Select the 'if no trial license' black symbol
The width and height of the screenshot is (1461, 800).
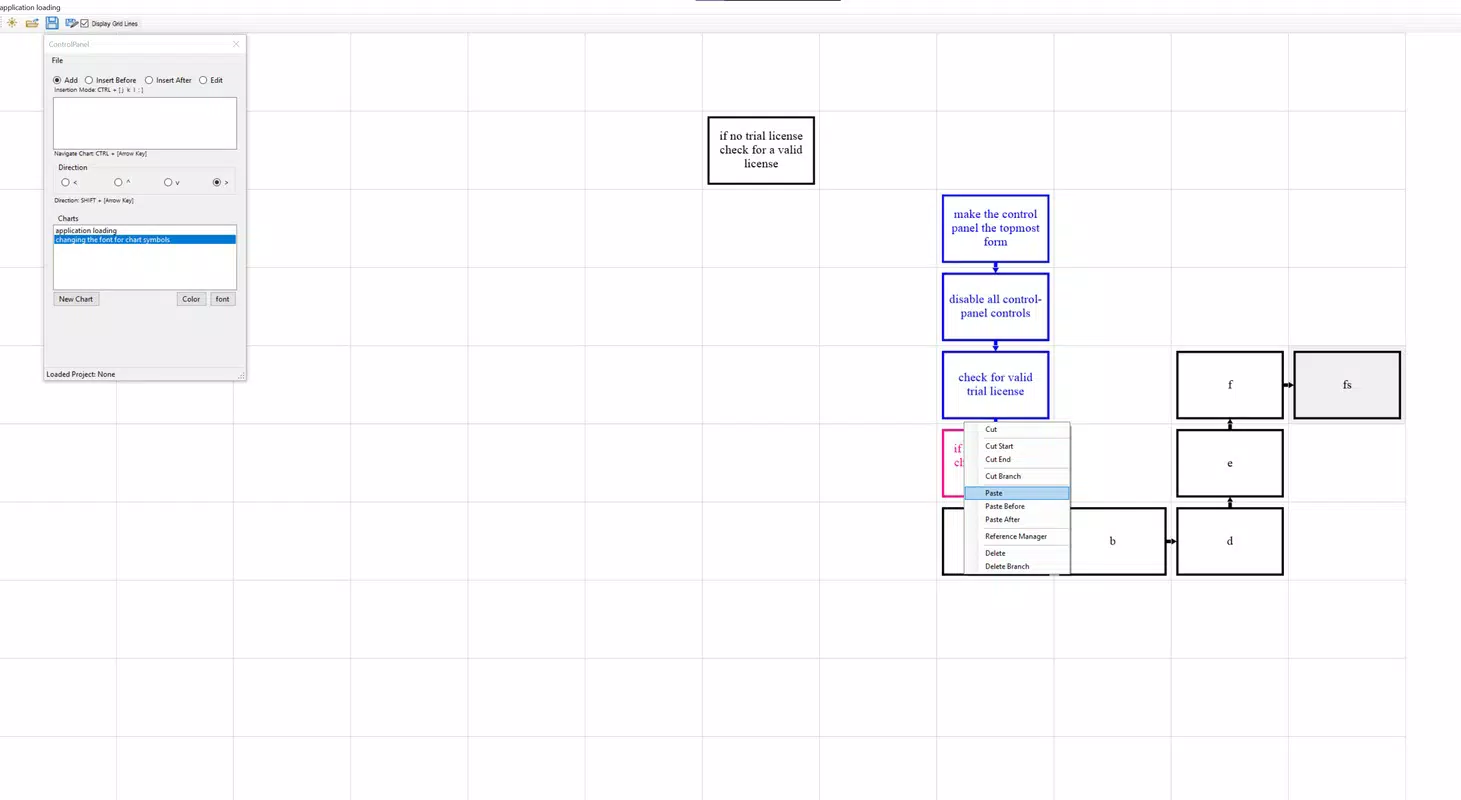[x=761, y=150]
